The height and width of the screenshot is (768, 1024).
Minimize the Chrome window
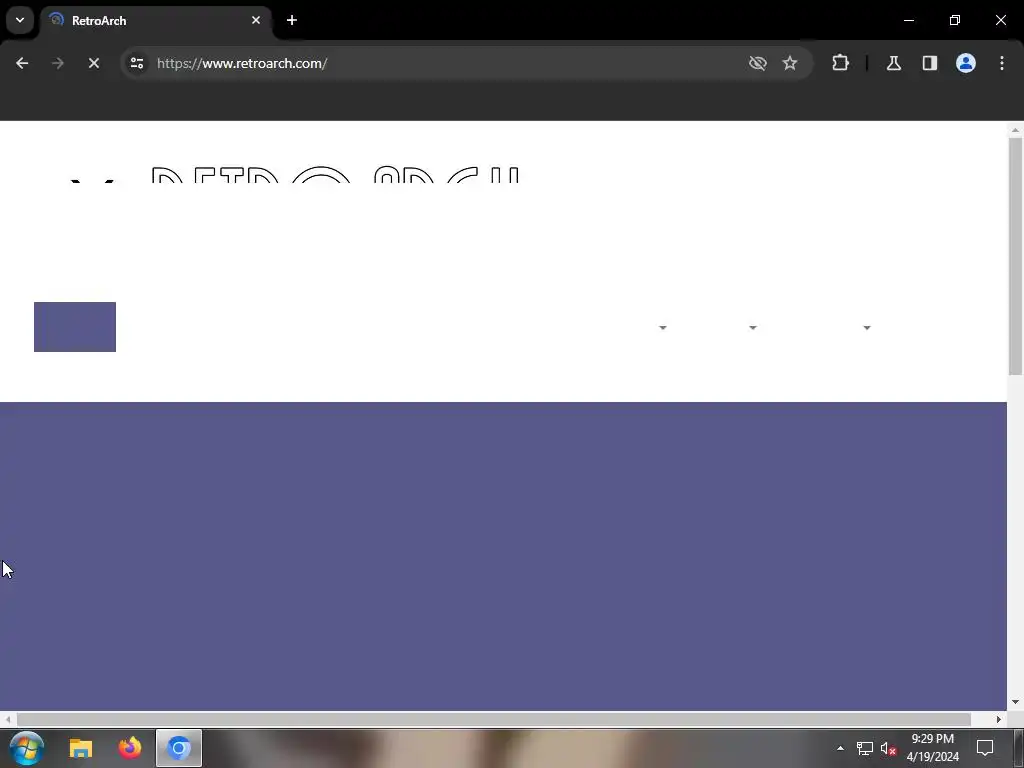coord(909,20)
